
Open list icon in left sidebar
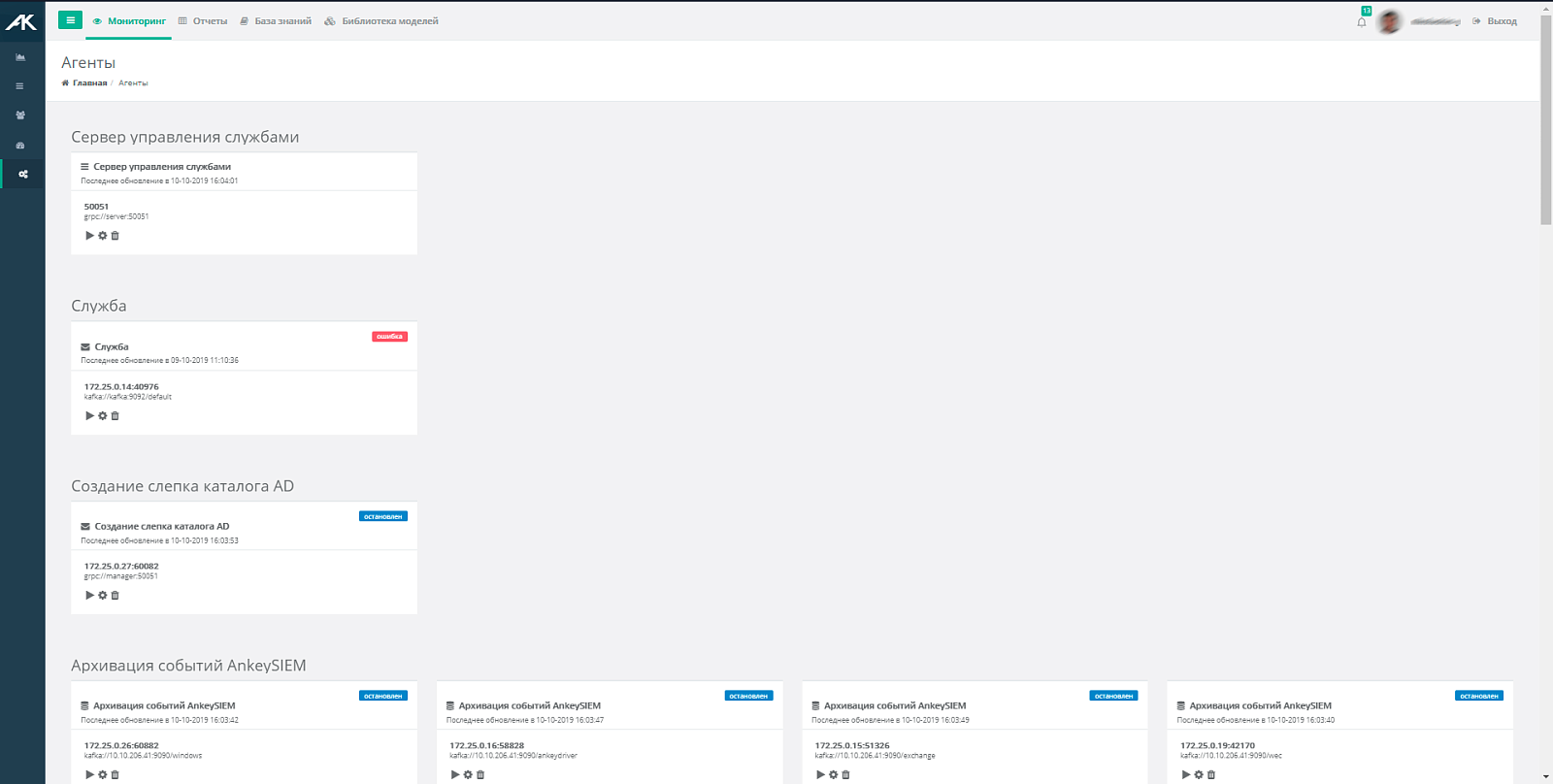tap(20, 86)
